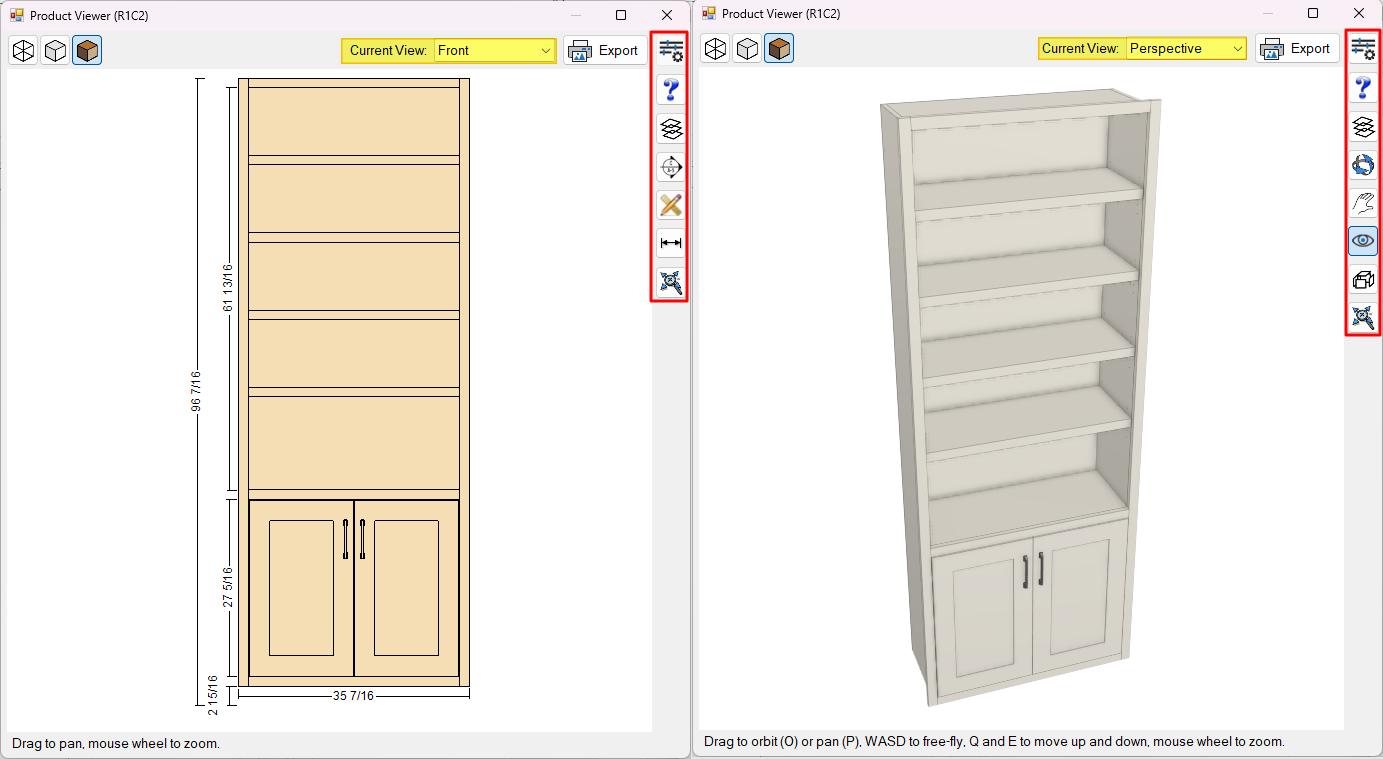Image resolution: width=1383 pixels, height=759 pixels.
Task: Click zoom extents magnifier in the Front view window
Action: (x=670, y=282)
